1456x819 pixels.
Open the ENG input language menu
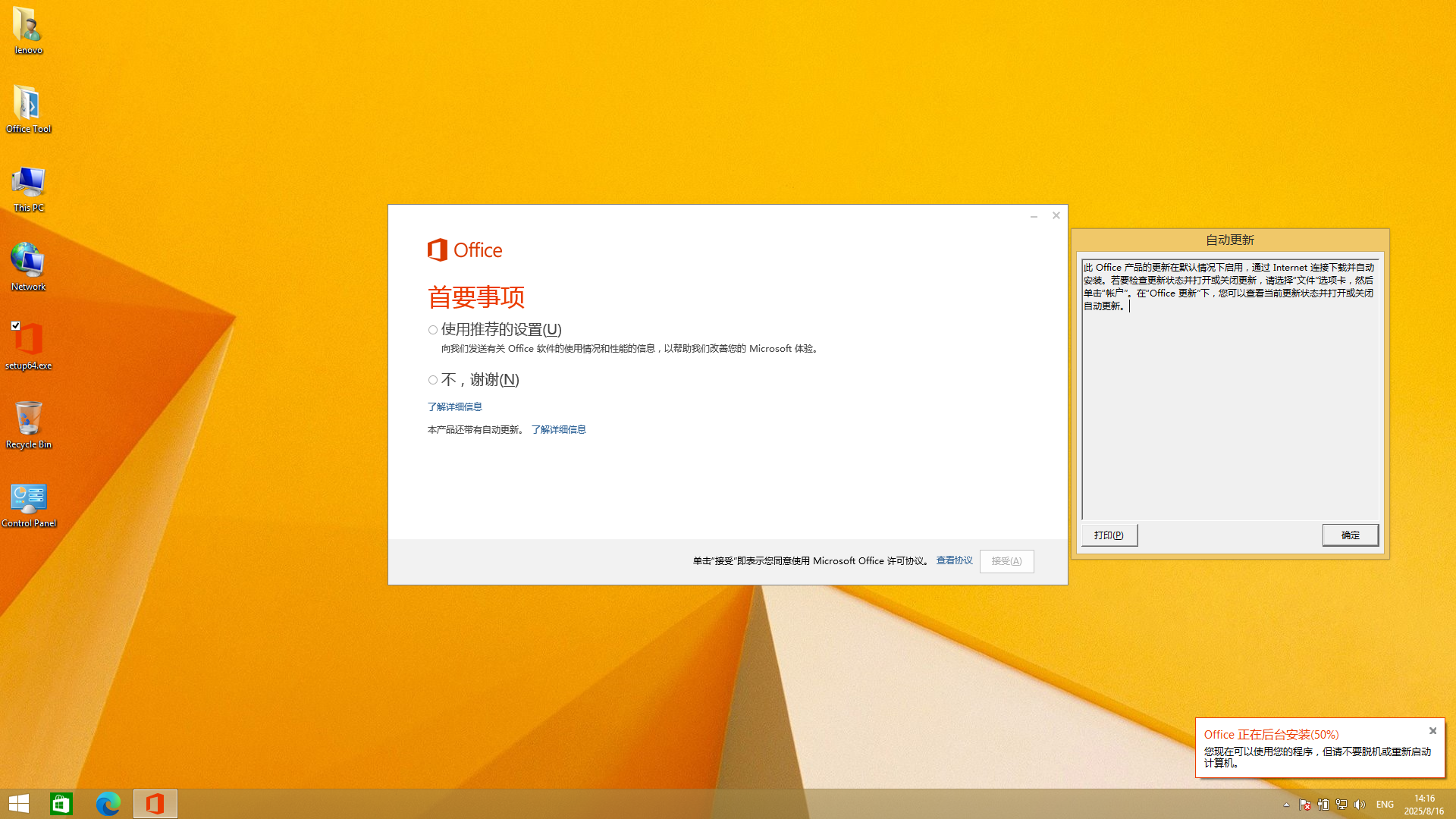(1385, 805)
